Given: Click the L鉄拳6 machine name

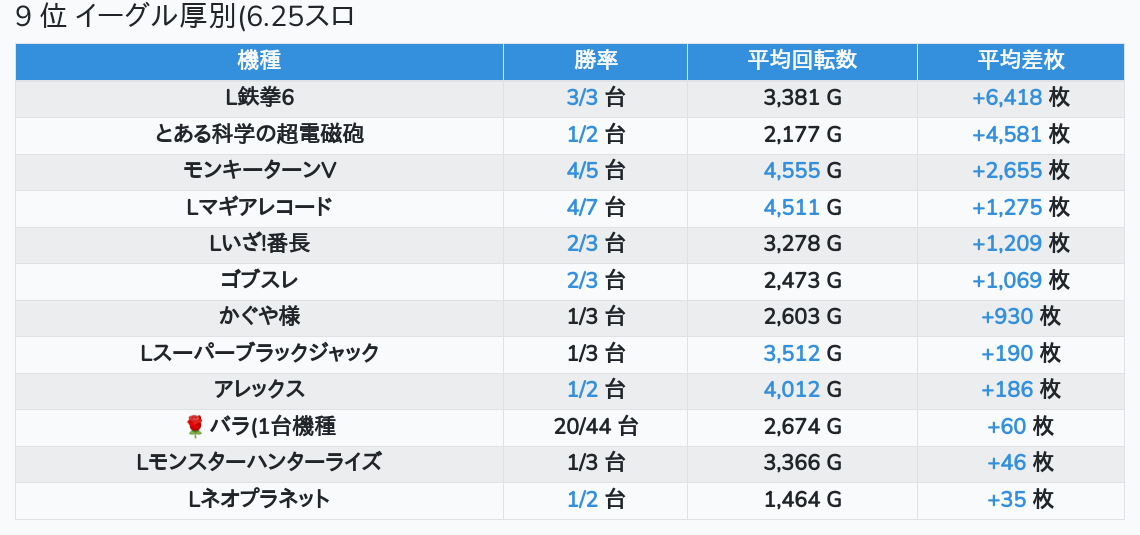Looking at the screenshot, I should pos(259,98).
